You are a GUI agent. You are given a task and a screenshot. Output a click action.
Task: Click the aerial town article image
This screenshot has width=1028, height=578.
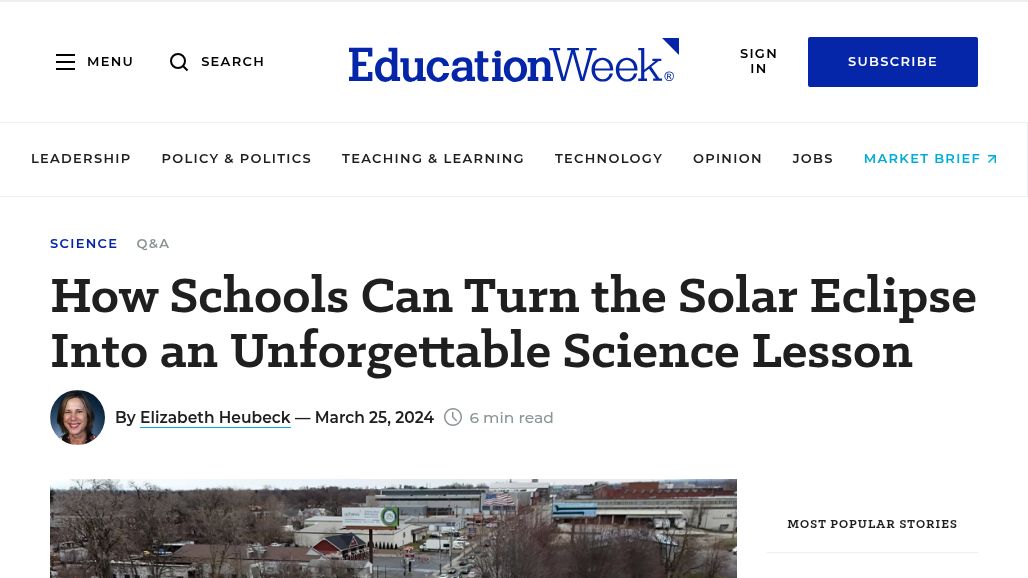[393, 528]
